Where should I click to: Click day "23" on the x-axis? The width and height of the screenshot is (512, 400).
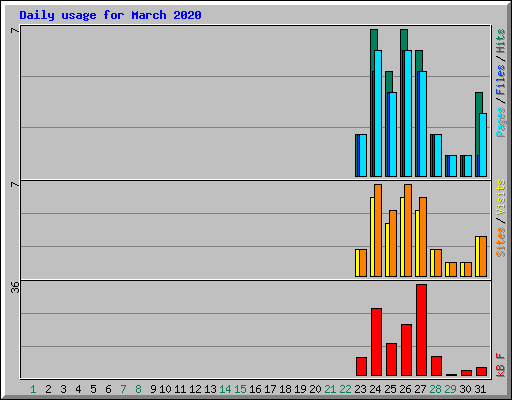pyautogui.click(x=360, y=389)
